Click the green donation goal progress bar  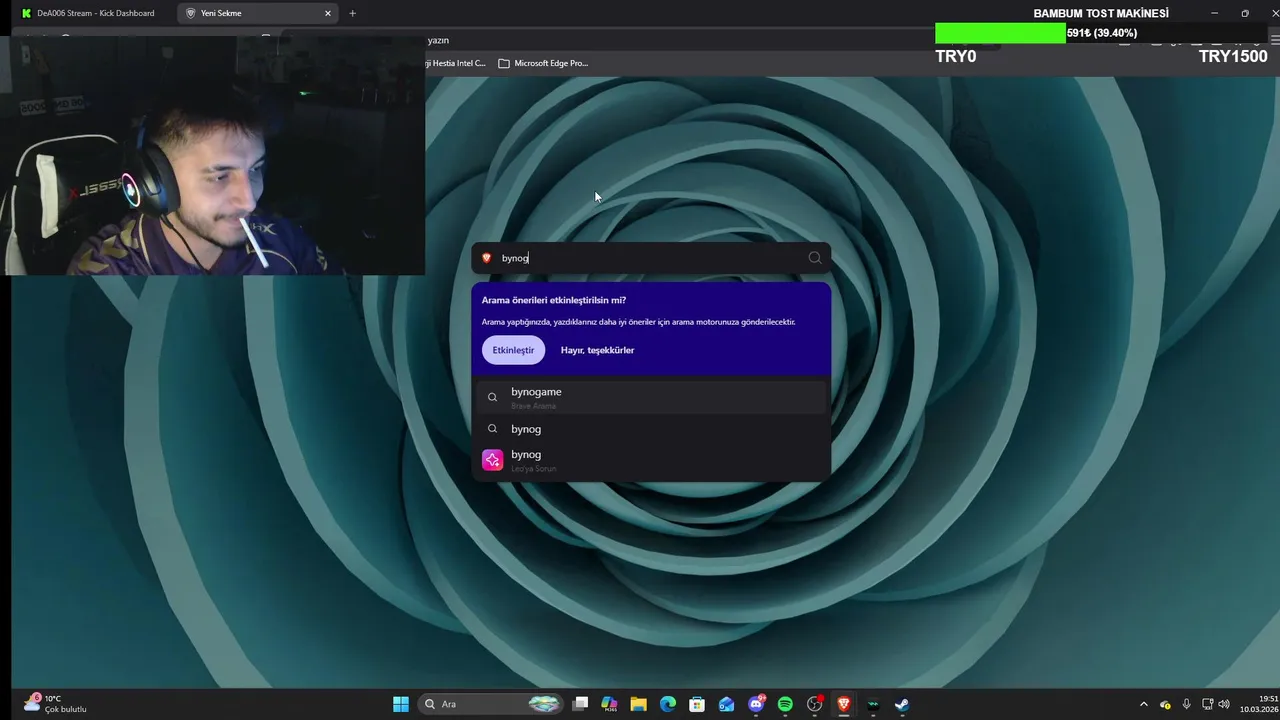coord(1000,33)
